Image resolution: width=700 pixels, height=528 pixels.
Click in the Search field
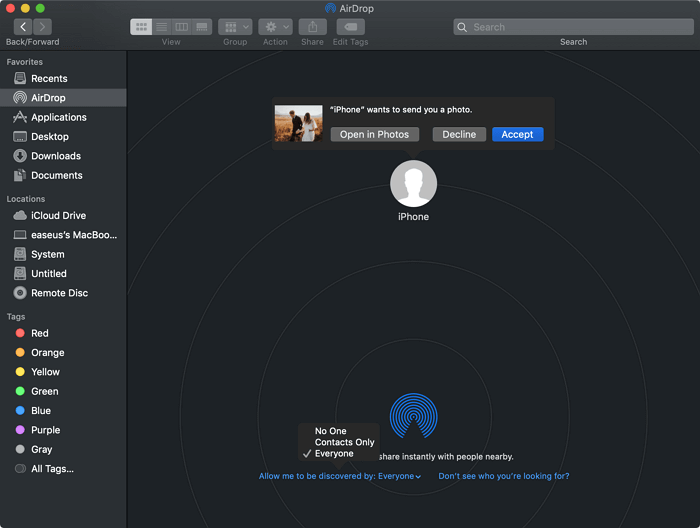pos(573,27)
